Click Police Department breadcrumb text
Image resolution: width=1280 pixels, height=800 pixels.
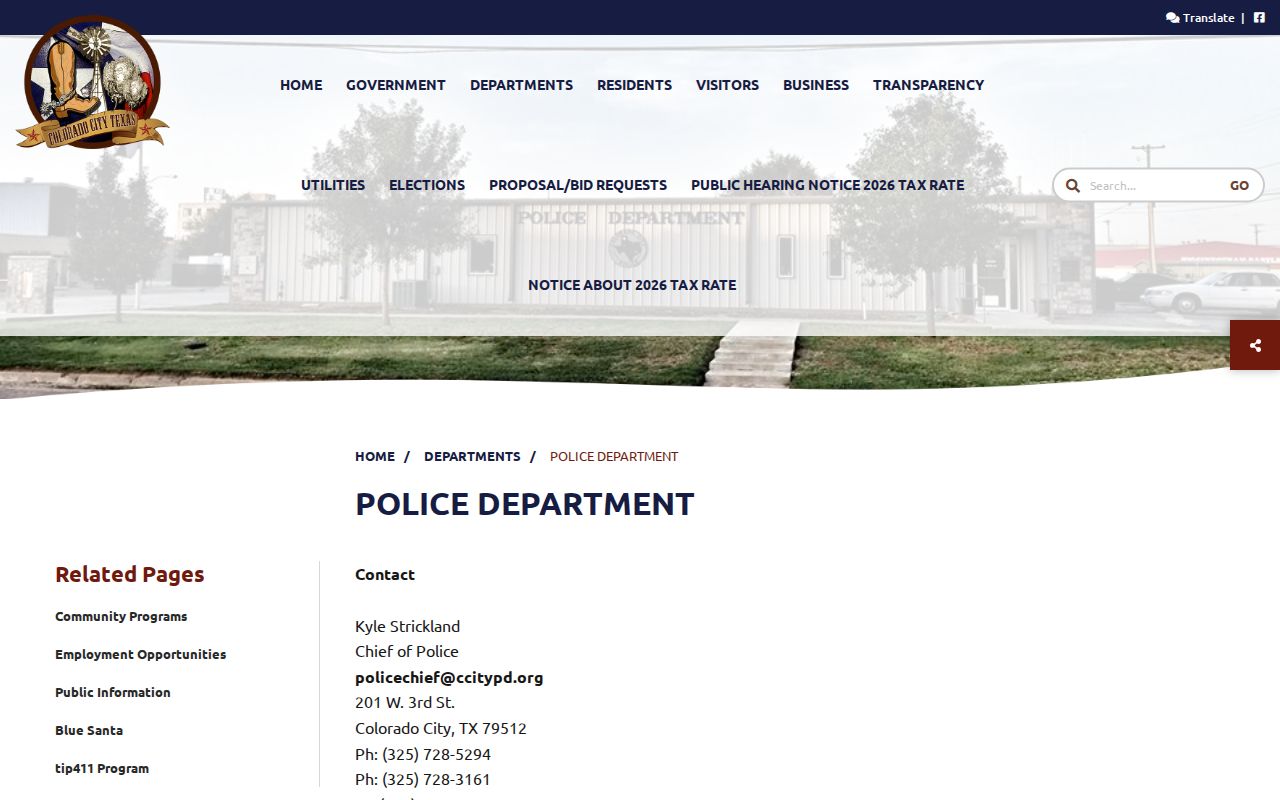(x=614, y=456)
